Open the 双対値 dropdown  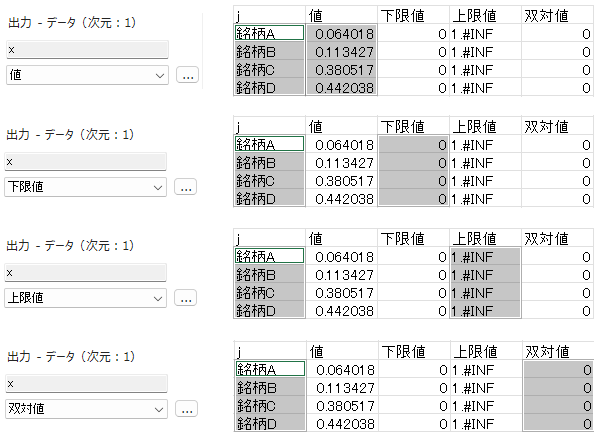click(87, 409)
